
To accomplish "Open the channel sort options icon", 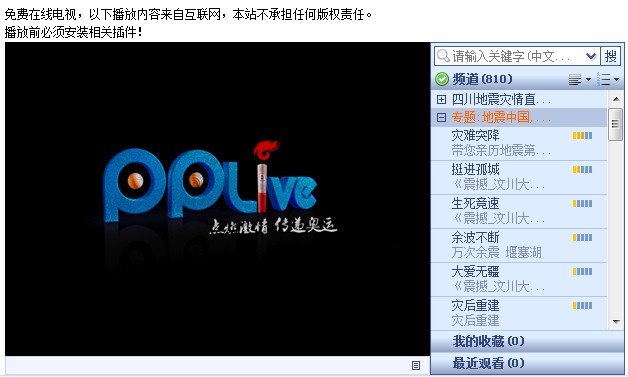I will (579, 80).
